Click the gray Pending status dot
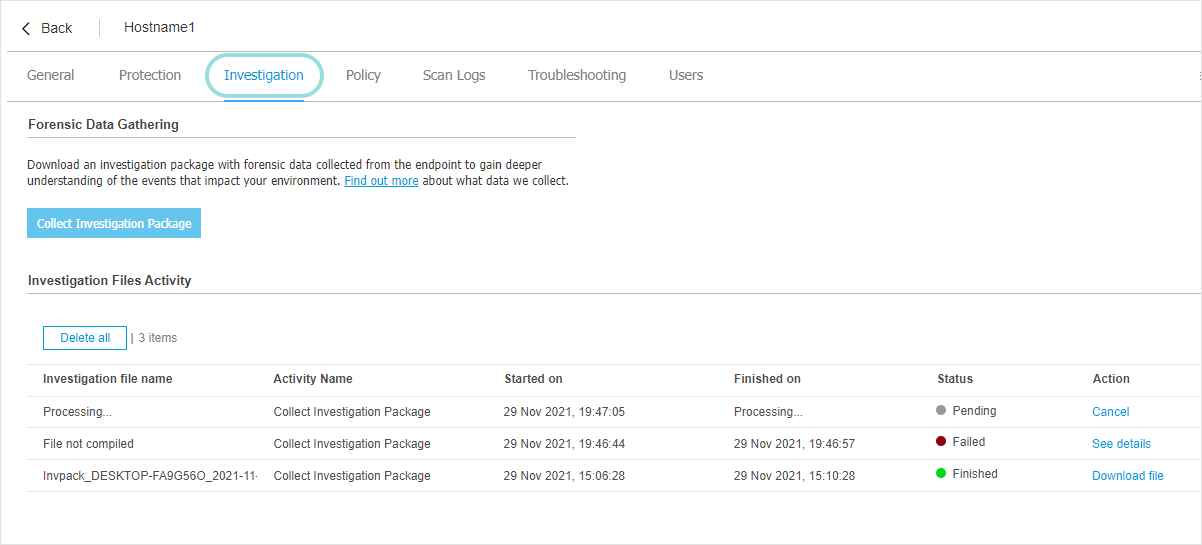Screen dimensions: 1202x545 pos(941,410)
